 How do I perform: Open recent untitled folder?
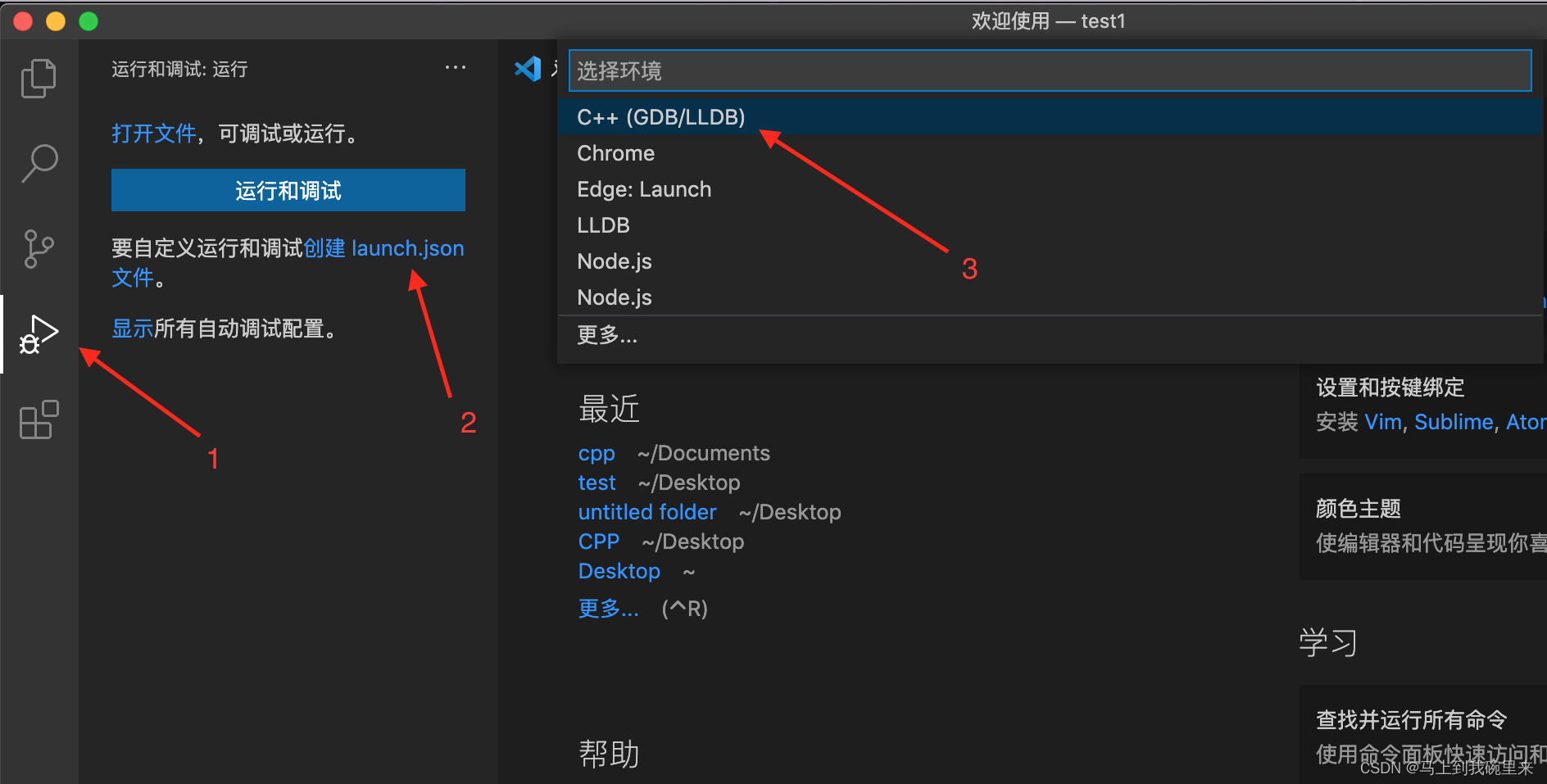(x=647, y=512)
